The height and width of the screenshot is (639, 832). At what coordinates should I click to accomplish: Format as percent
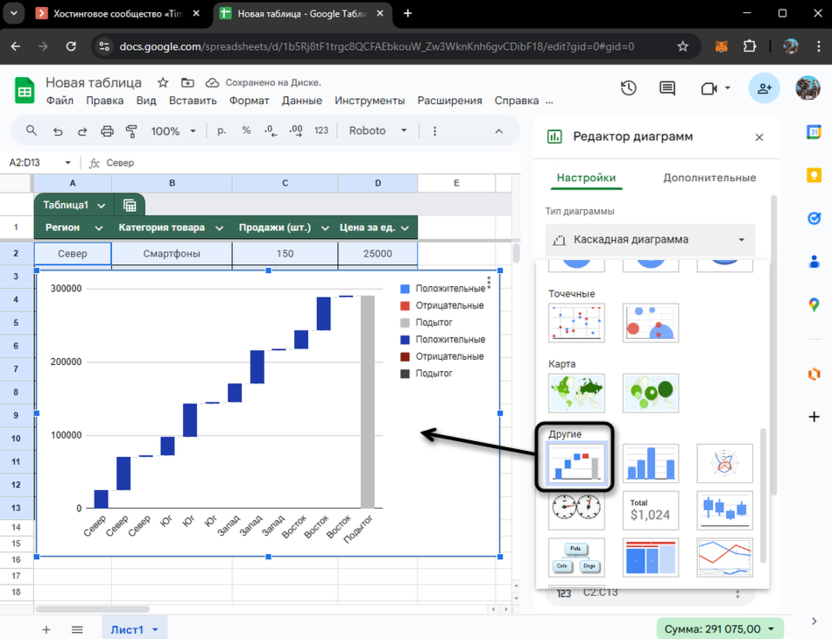click(x=246, y=131)
